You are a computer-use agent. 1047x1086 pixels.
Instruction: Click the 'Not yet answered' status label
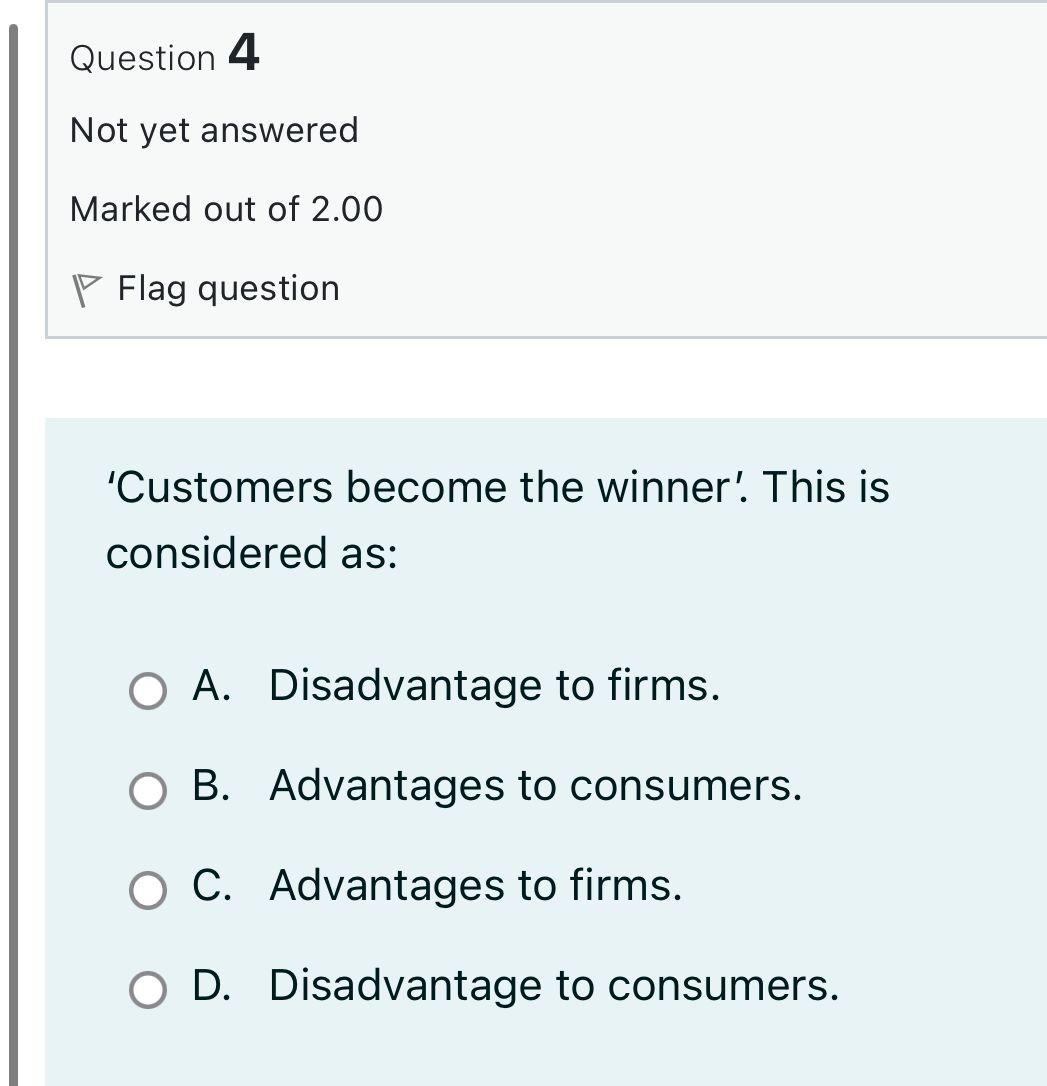(214, 129)
